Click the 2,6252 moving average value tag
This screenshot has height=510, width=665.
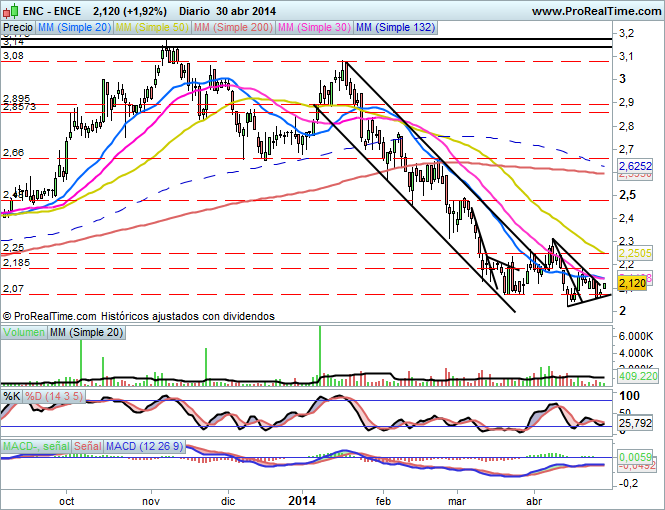pyautogui.click(x=636, y=165)
